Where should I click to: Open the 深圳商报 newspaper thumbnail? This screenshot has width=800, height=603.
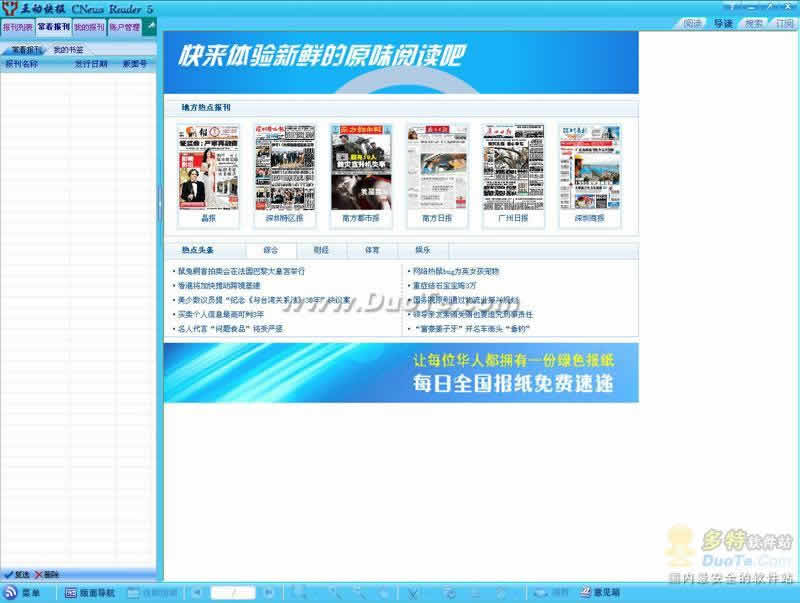(x=590, y=167)
